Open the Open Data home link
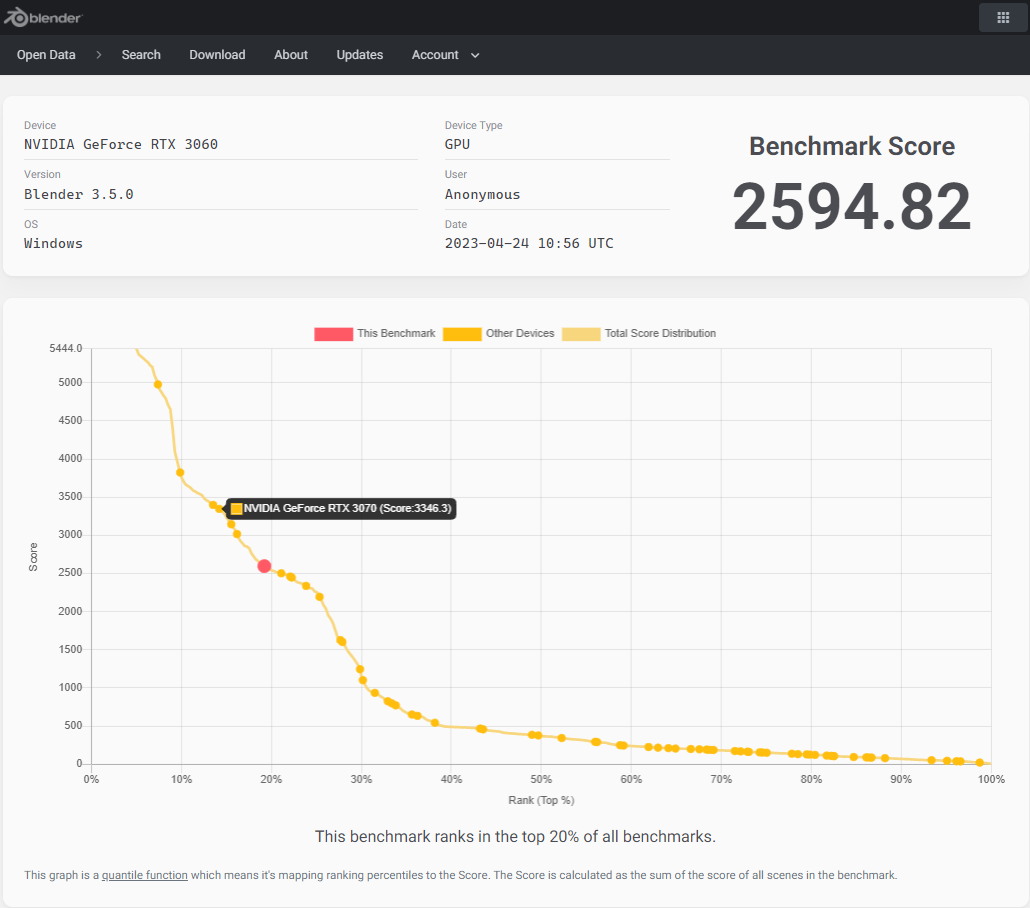Viewport: 1030px width, 908px height. coord(46,55)
